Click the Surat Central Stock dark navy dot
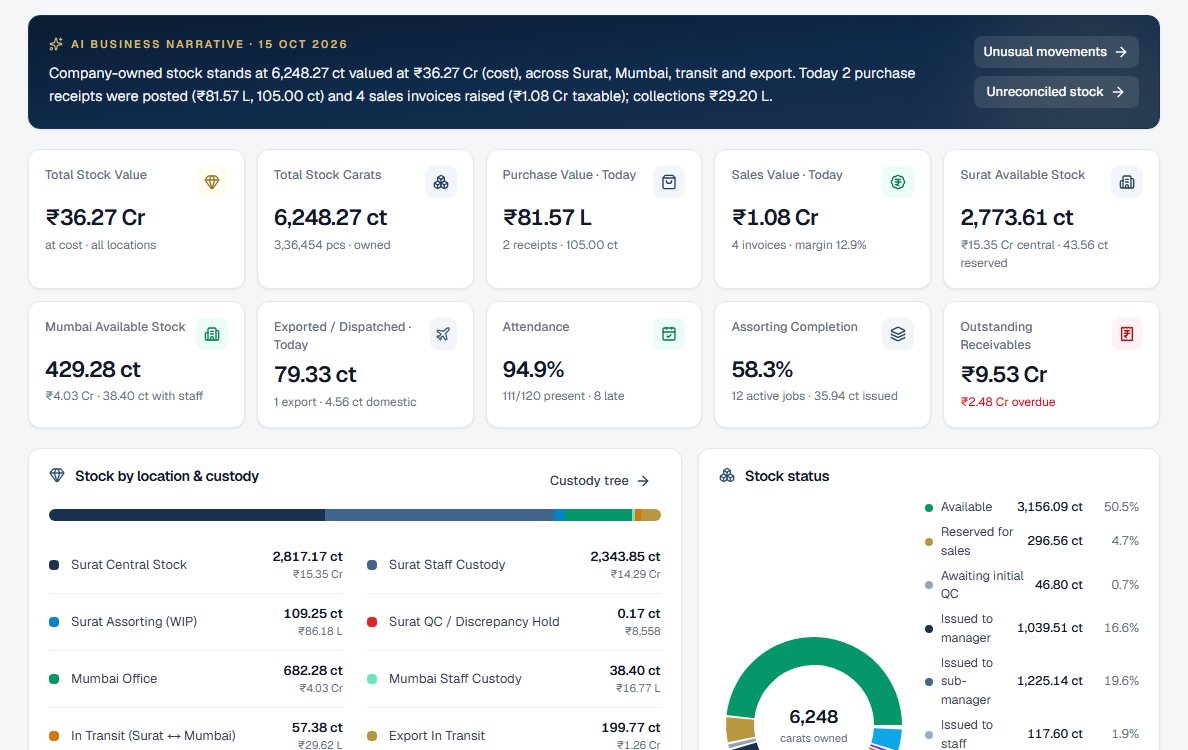 pyautogui.click(x=54, y=565)
